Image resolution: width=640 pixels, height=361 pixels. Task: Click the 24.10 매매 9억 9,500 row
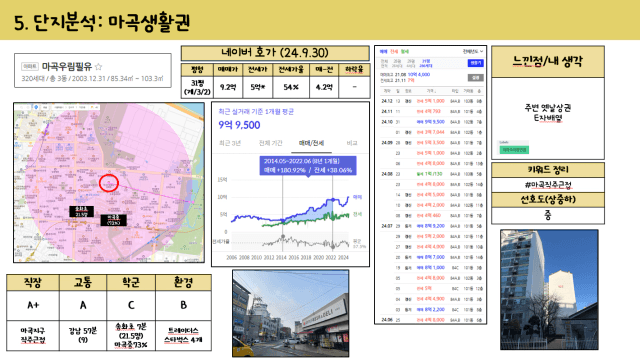coord(431,122)
